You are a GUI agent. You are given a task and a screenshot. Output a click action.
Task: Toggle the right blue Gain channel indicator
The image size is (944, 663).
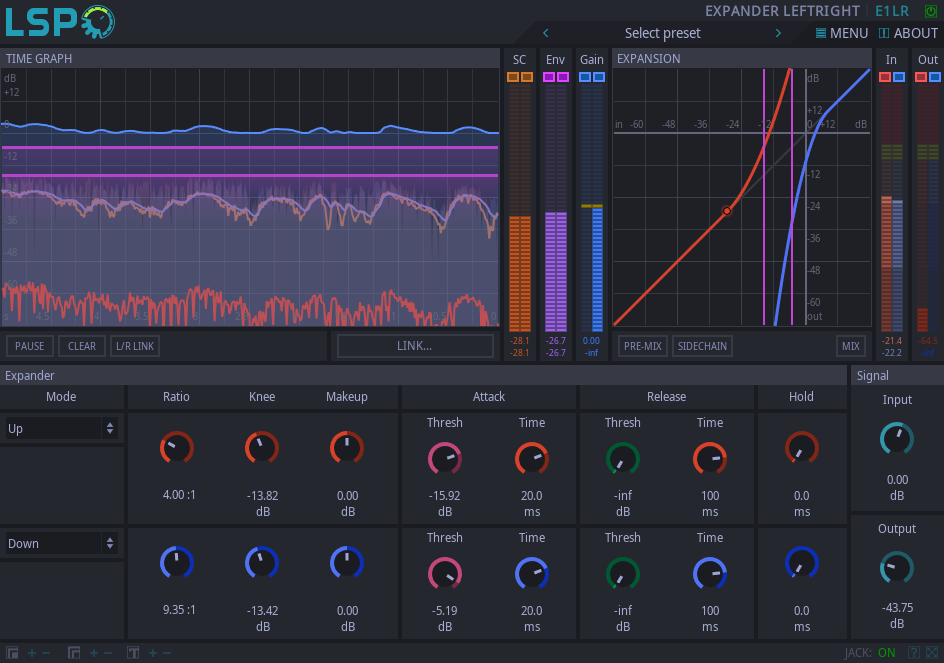[598, 77]
